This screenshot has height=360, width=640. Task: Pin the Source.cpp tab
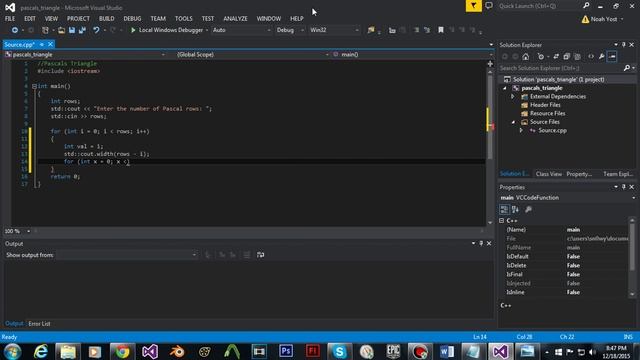coord(42,44)
